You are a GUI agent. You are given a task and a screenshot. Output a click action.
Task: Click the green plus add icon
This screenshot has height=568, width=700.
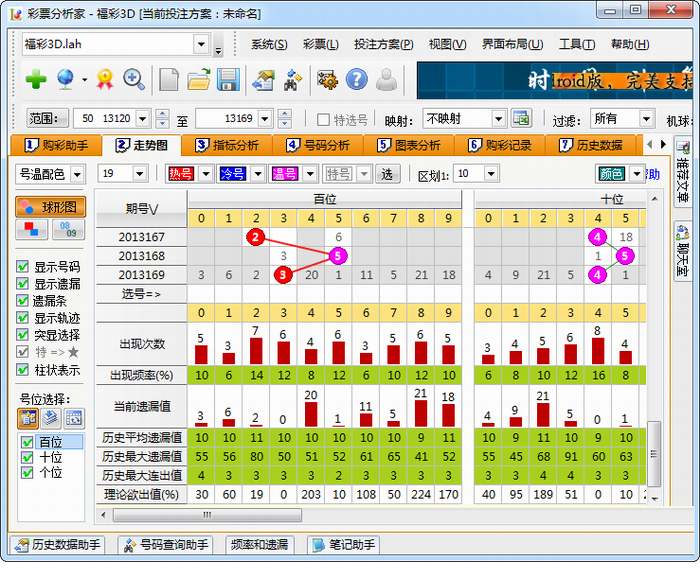click(36, 79)
